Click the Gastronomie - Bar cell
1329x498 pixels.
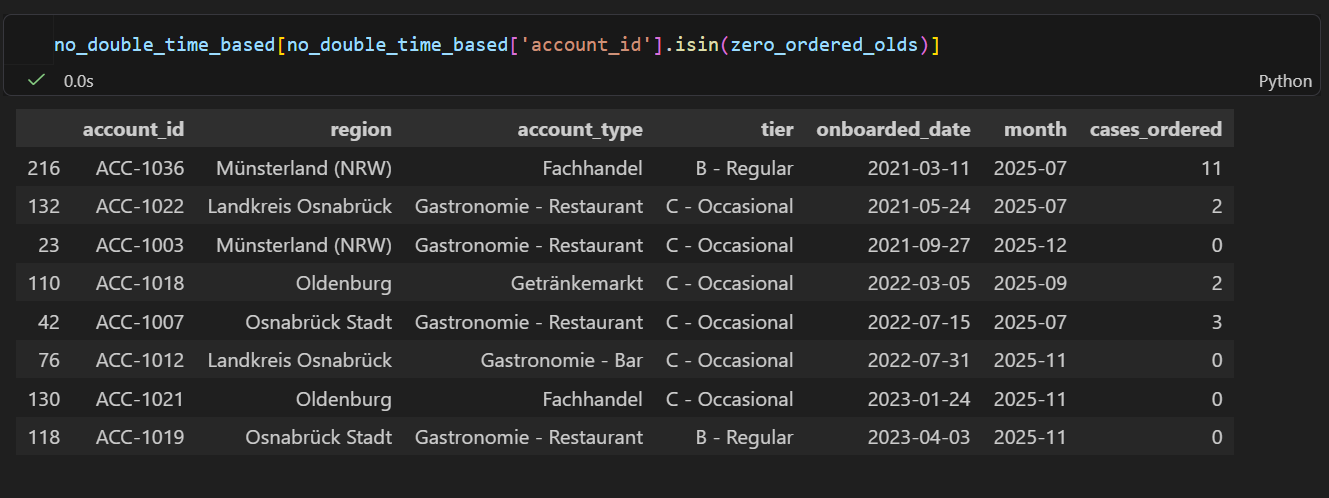click(x=562, y=360)
